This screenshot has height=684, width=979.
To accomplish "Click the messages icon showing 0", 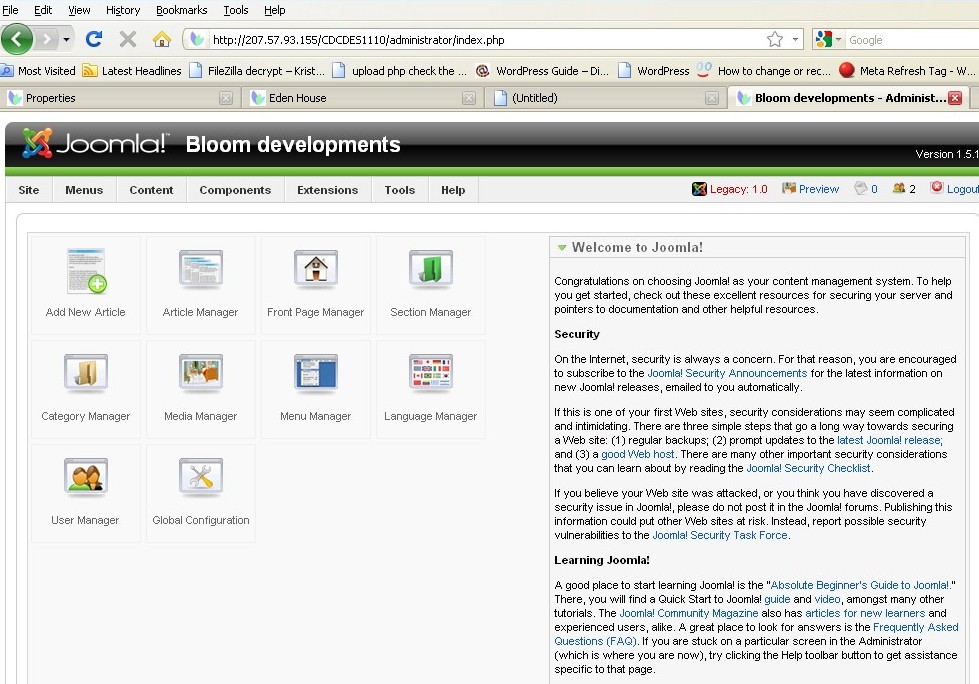I will tap(861, 188).
